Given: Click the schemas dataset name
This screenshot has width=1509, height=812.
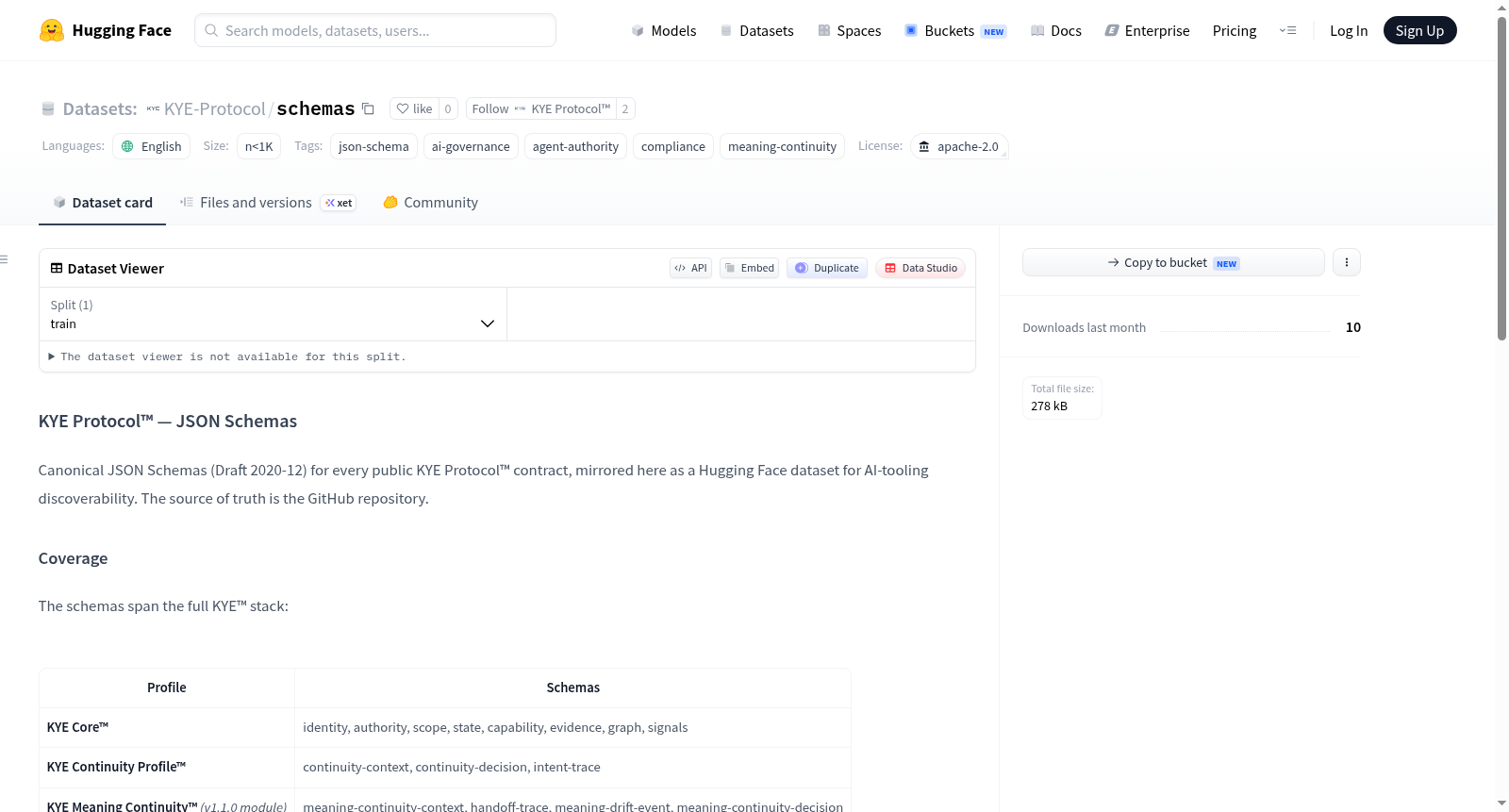Looking at the screenshot, I should click(315, 108).
